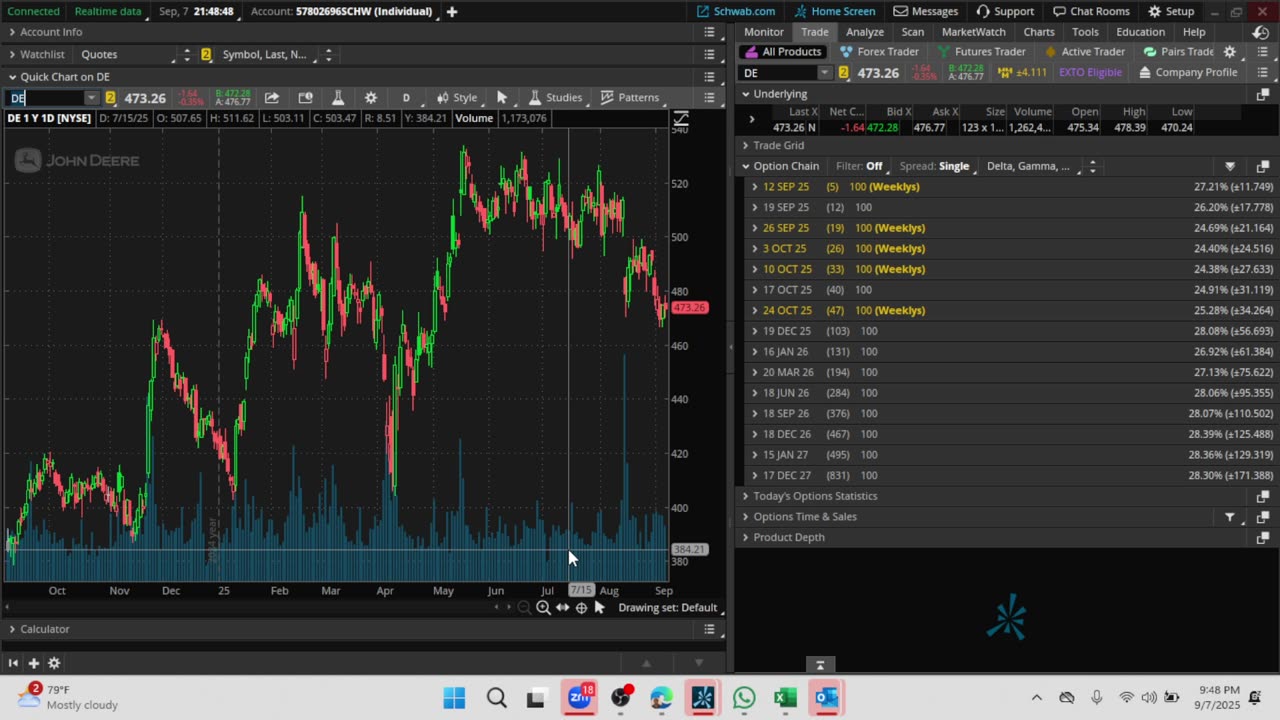Switch to the Monitor tab
The height and width of the screenshot is (720, 1280).
pos(764,32)
